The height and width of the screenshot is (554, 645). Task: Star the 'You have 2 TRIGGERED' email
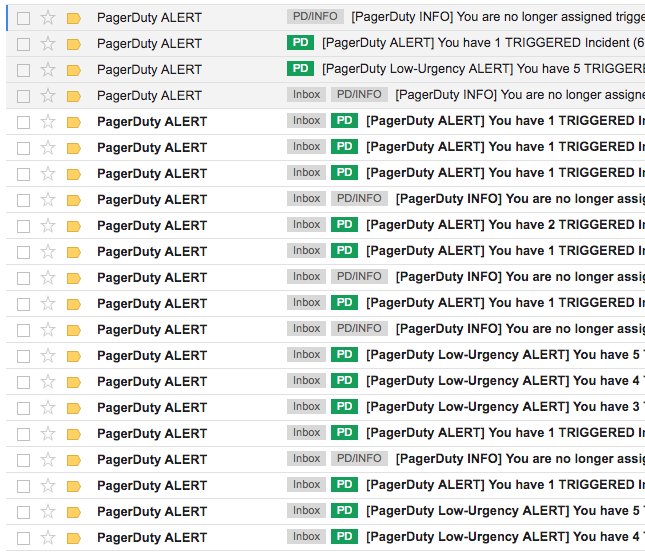(x=48, y=225)
